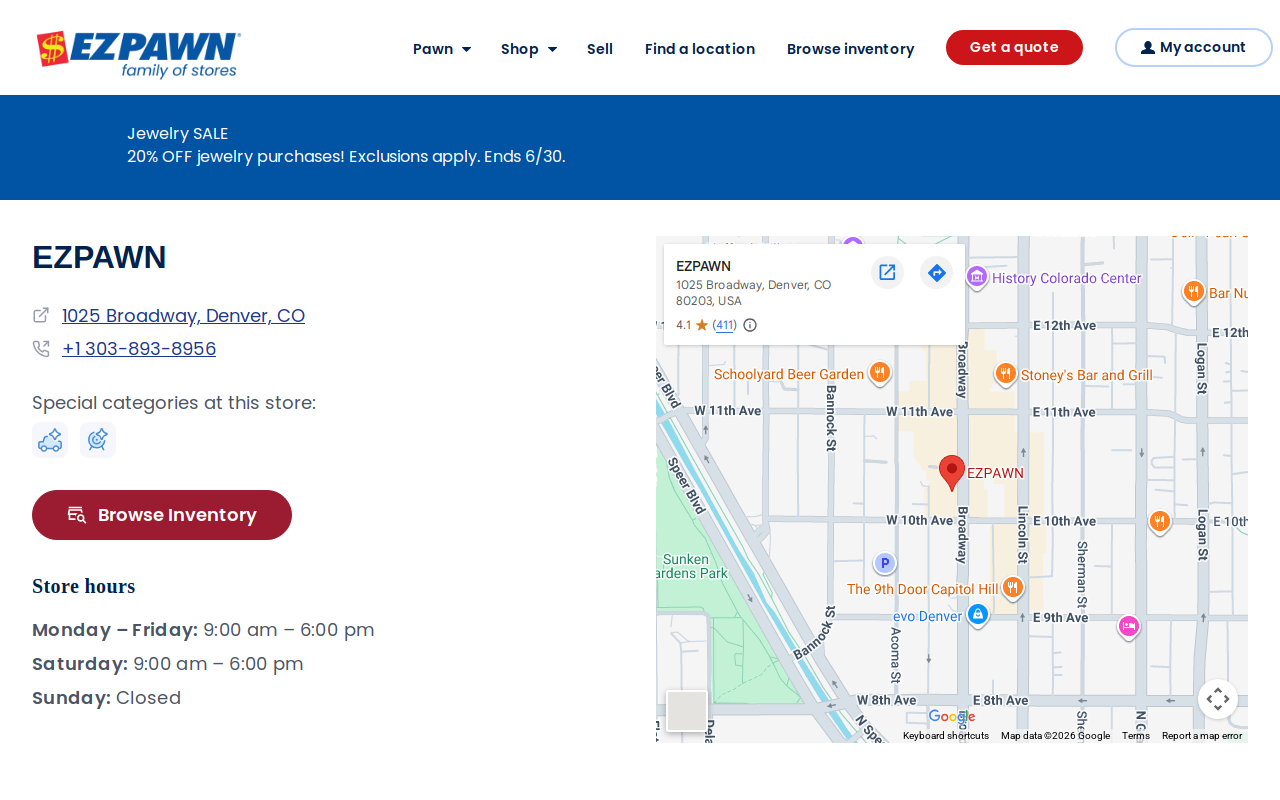The image size is (1280, 800).
Task: Select the restaurant marker near E 10th Ave
Action: click(1159, 521)
